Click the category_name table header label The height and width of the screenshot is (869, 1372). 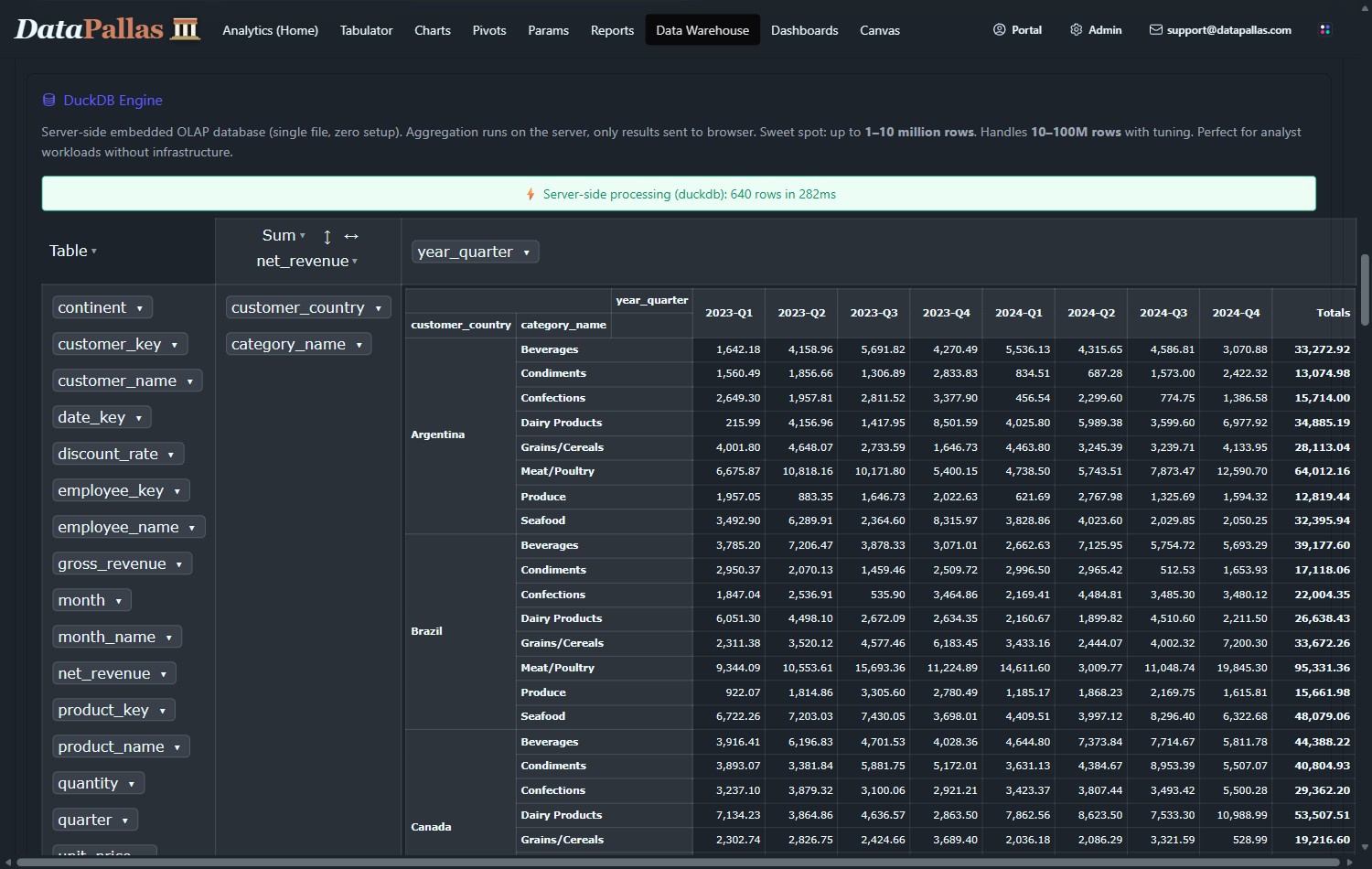[563, 325]
